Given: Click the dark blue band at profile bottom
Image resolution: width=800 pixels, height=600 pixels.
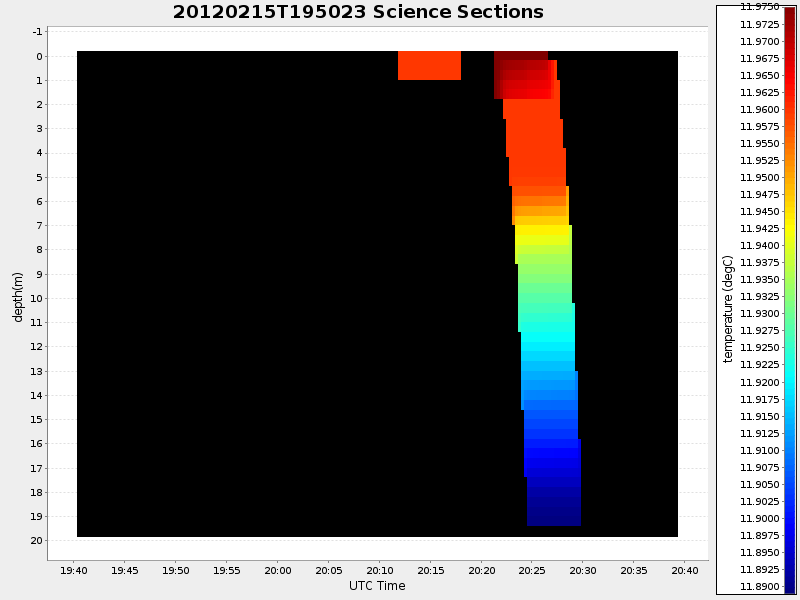Looking at the screenshot, I should 554,510.
